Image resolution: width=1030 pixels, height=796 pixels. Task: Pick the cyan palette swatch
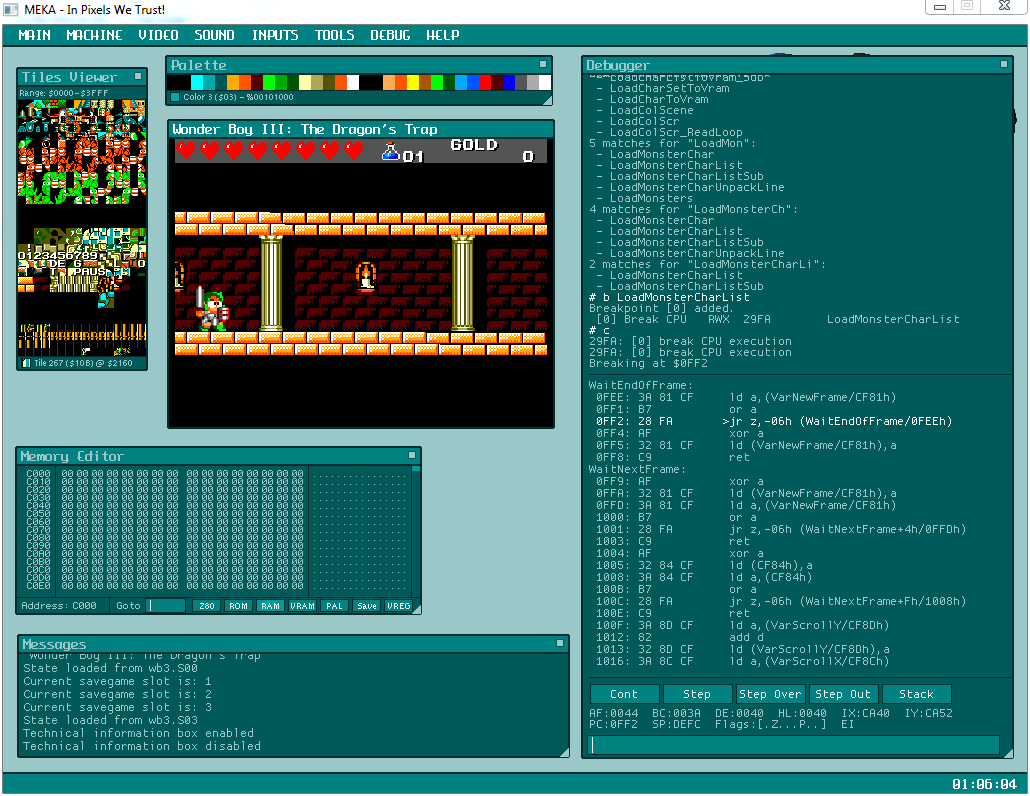[197, 82]
